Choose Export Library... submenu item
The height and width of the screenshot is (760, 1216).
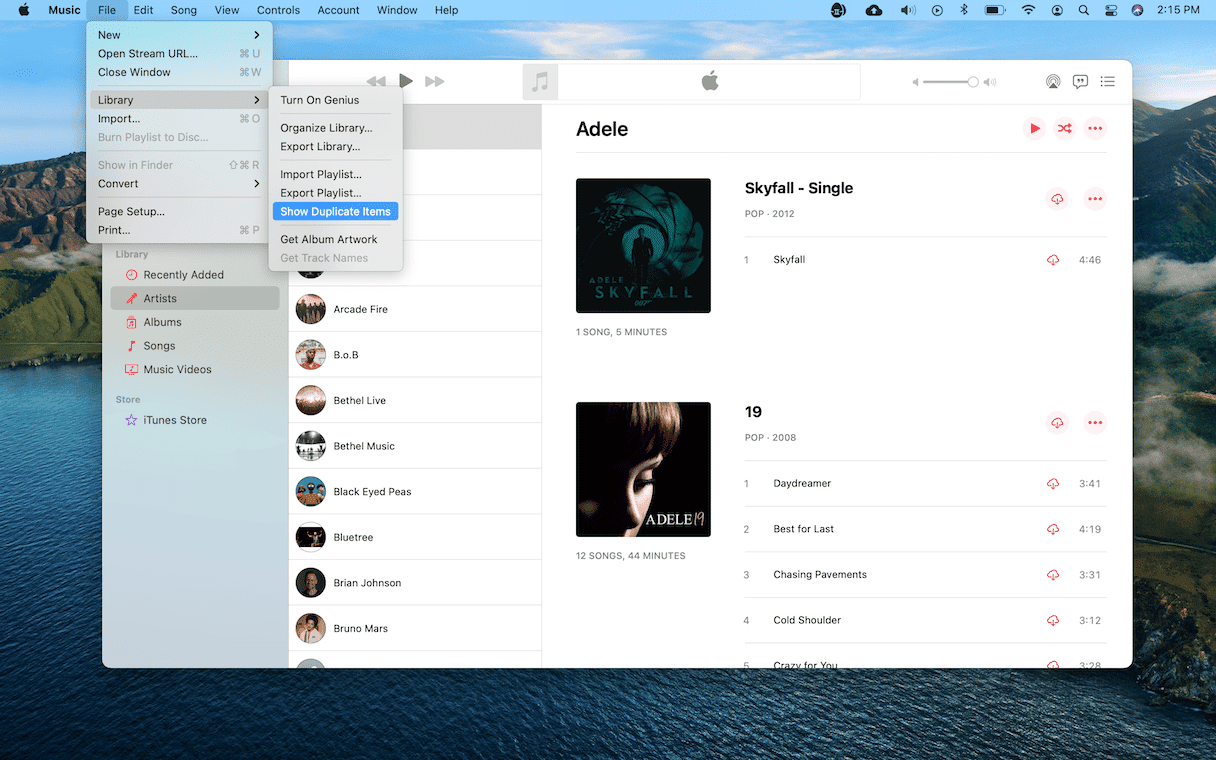pyautogui.click(x=336, y=147)
